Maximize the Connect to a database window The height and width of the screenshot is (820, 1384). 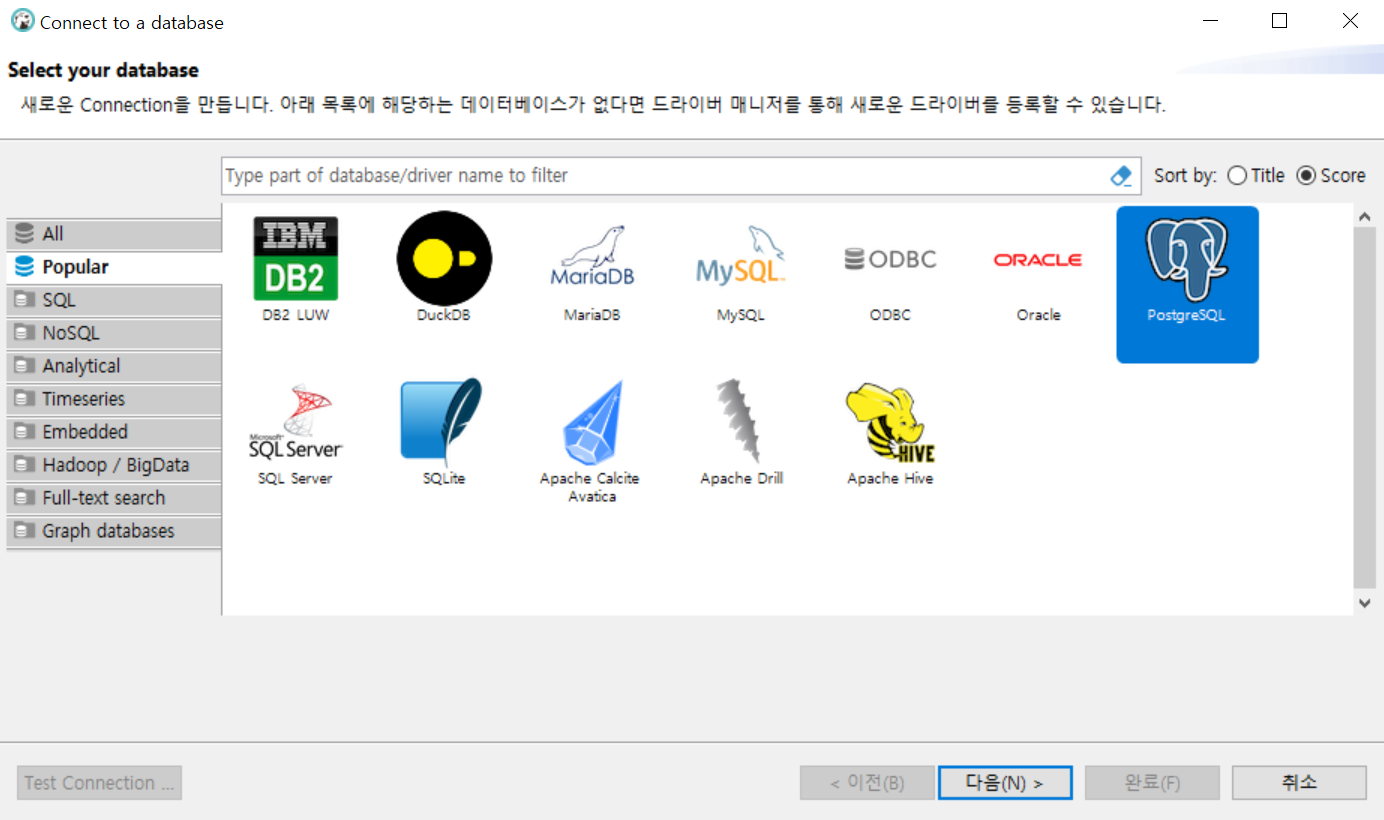[1279, 21]
